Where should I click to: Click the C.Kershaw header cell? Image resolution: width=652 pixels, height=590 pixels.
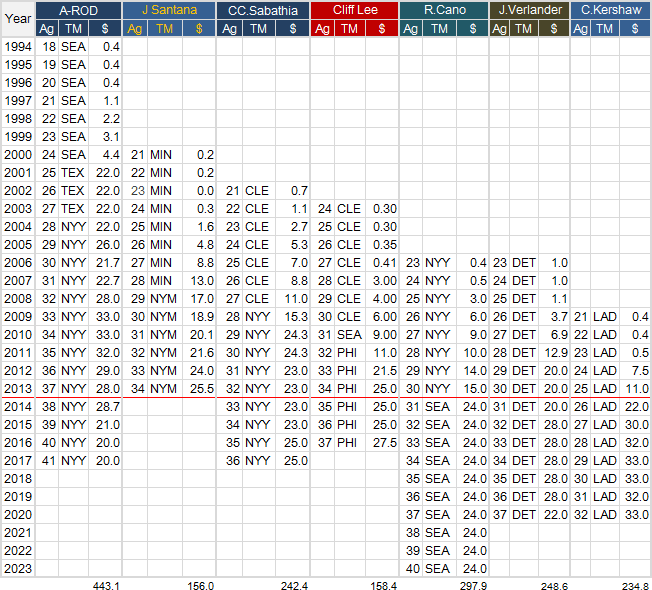[x=611, y=10]
